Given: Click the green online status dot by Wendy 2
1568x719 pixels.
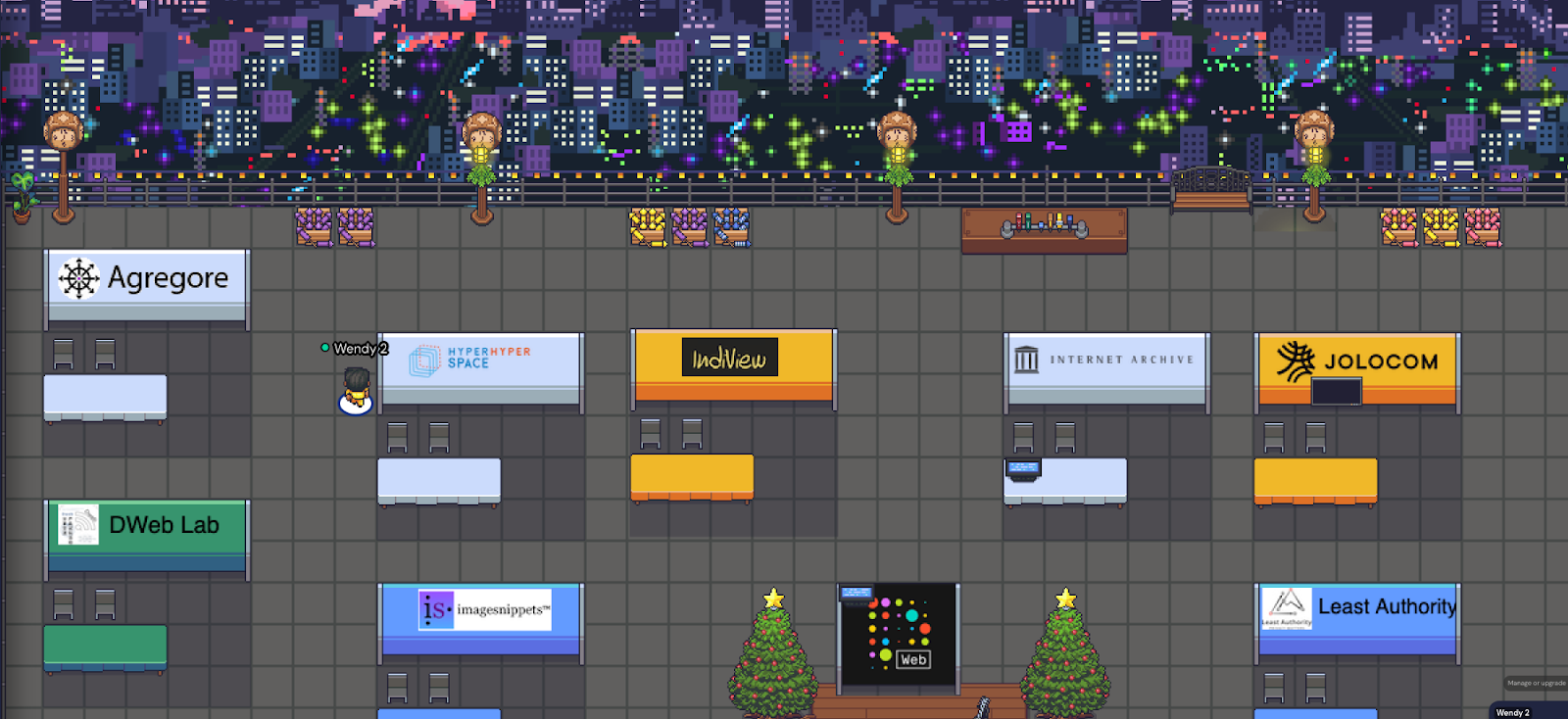Looking at the screenshot, I should tap(325, 348).
